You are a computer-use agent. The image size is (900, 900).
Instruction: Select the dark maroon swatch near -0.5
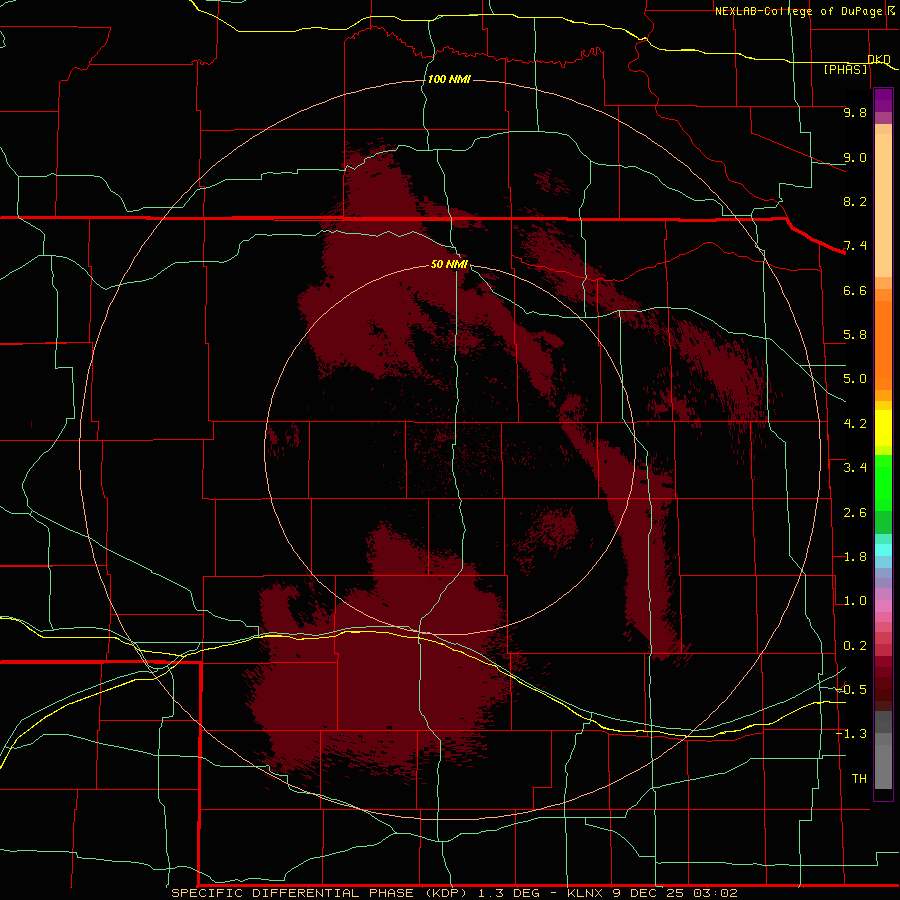click(883, 695)
